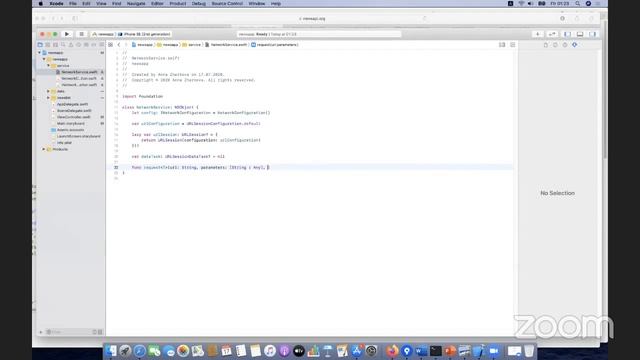Show the Attributes inspector blue tab
Viewport: 640px width, 360px height.
pyautogui.click(x=574, y=45)
